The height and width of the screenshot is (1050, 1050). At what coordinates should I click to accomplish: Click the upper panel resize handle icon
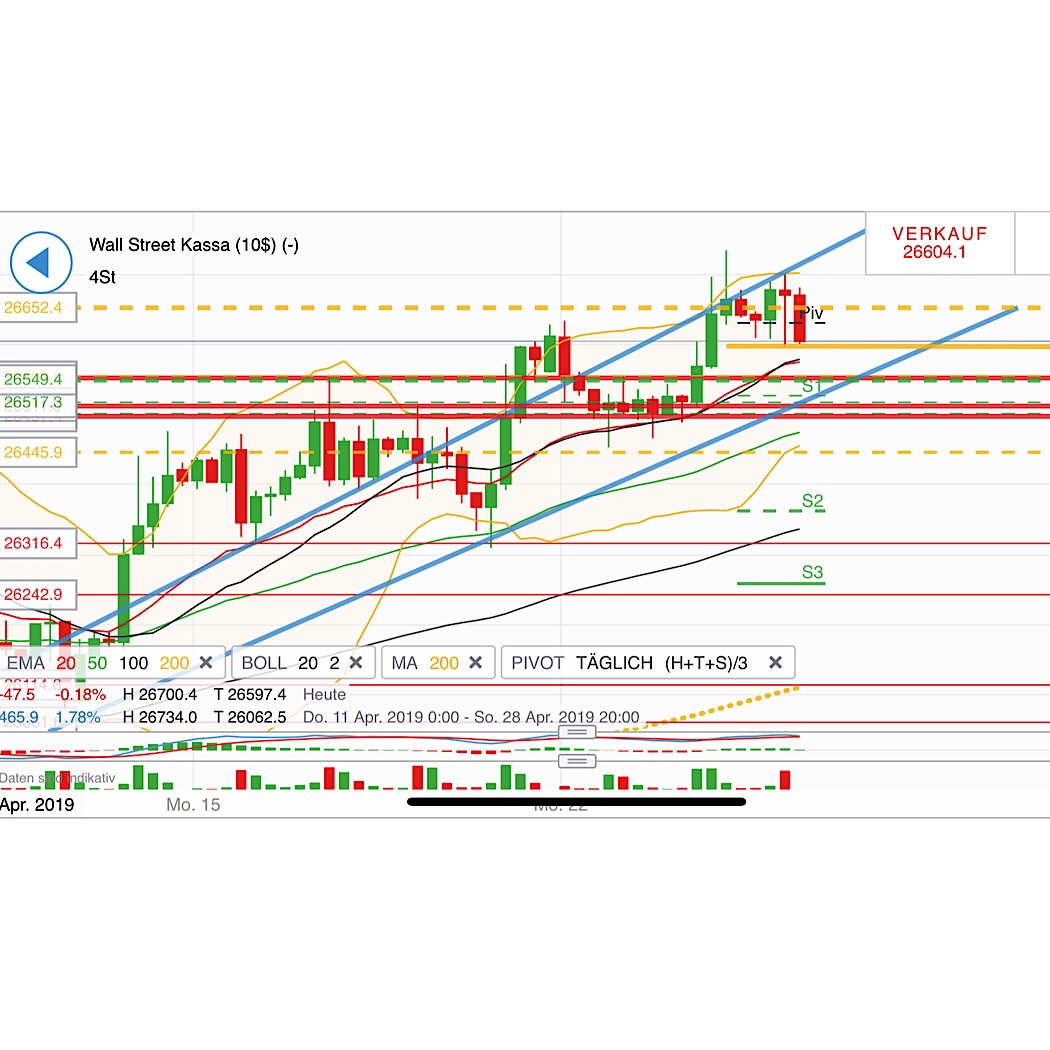click(x=576, y=733)
